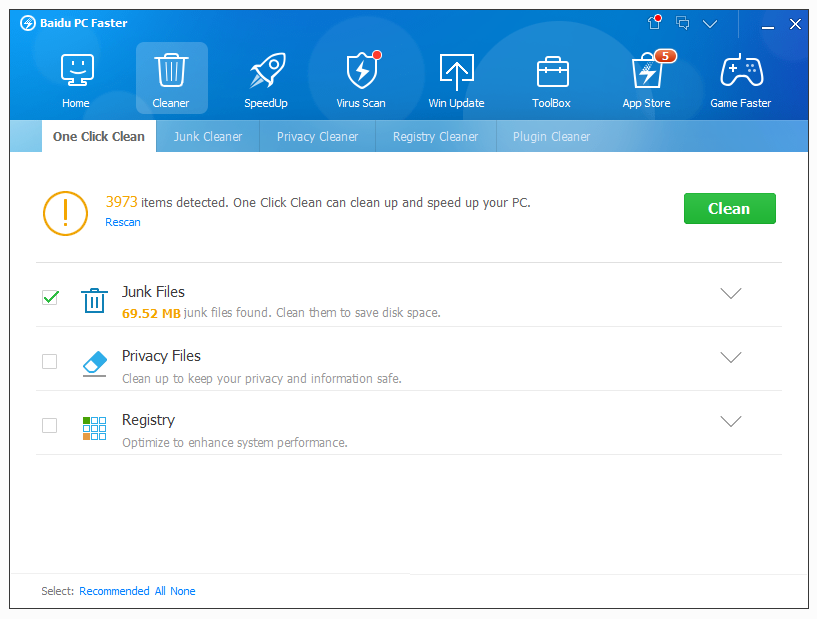Click the Junk Files trash icon
This screenshot has height=619, width=817.
[x=94, y=300]
